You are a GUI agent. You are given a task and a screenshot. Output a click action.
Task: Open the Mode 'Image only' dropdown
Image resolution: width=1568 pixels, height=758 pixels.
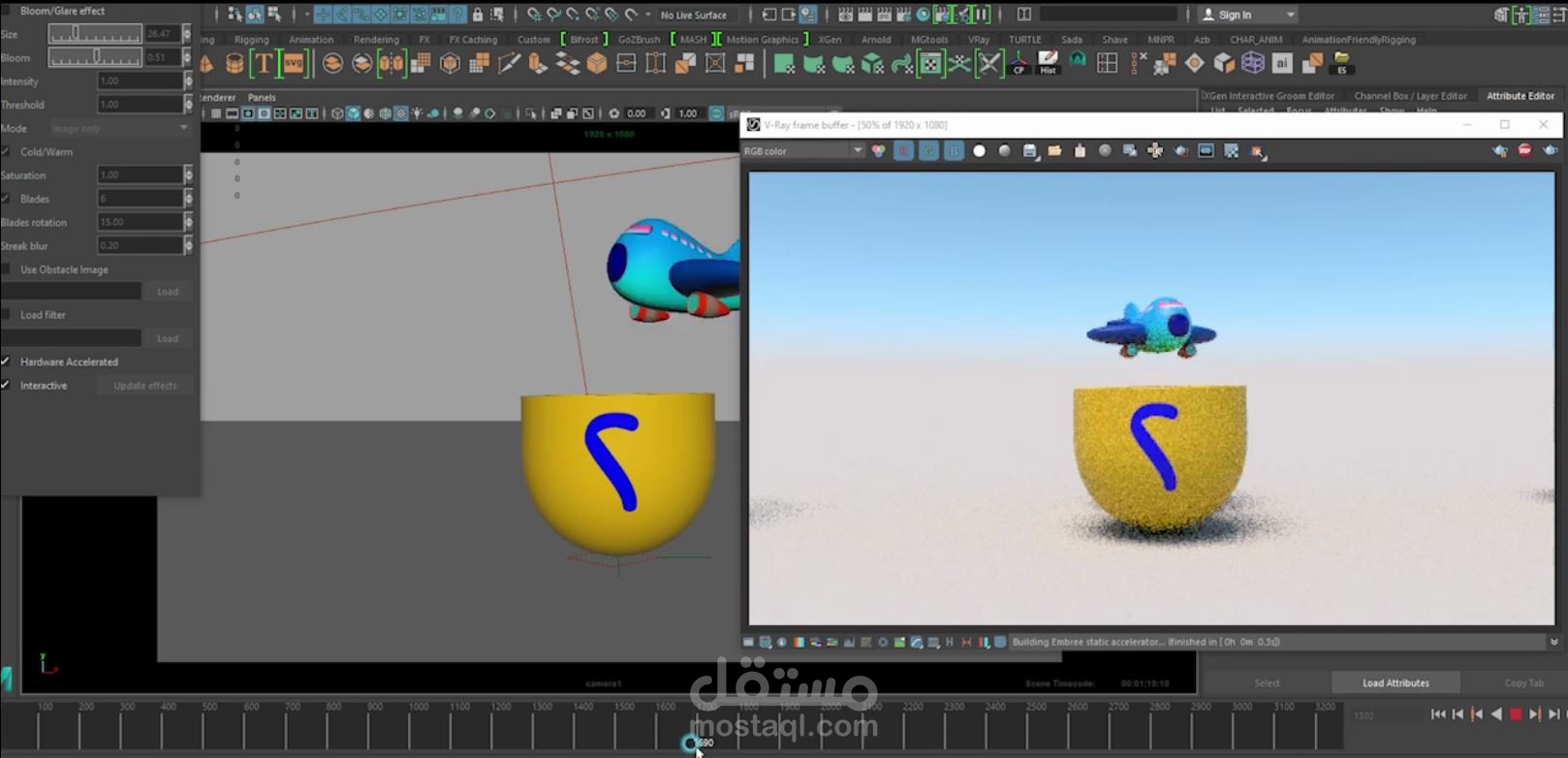point(120,128)
